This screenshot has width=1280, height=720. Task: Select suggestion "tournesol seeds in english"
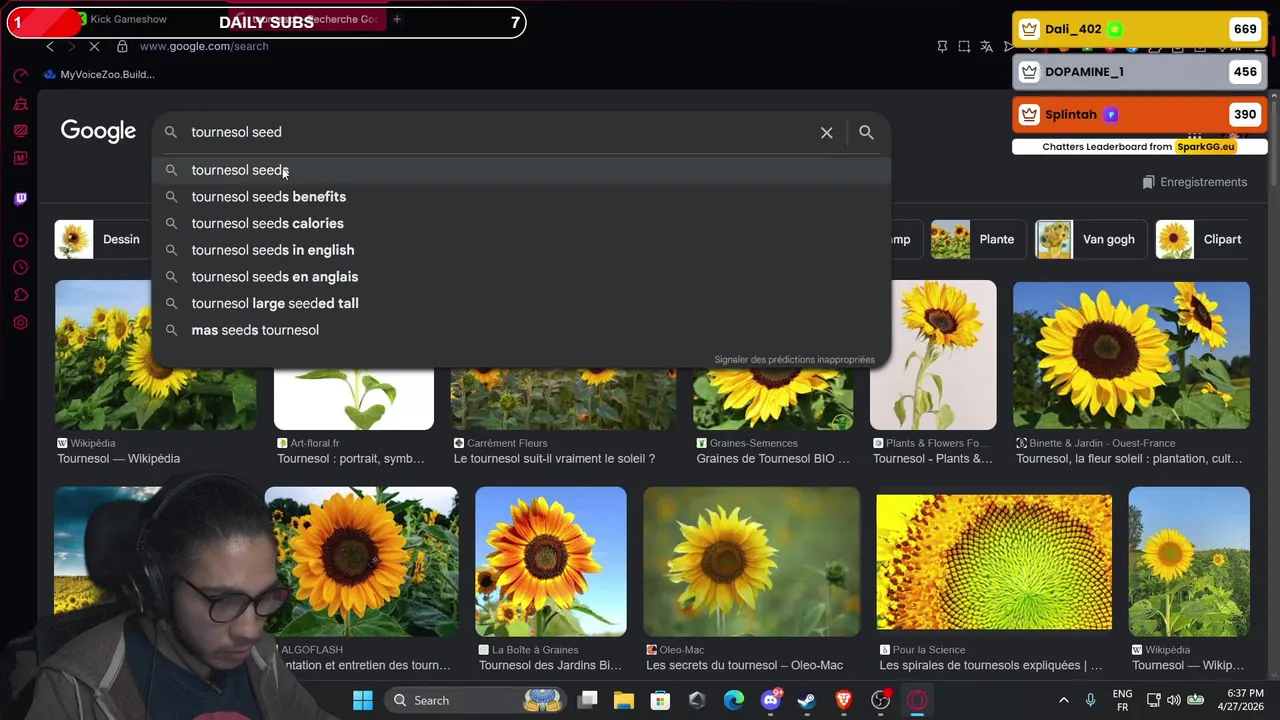[521, 250]
